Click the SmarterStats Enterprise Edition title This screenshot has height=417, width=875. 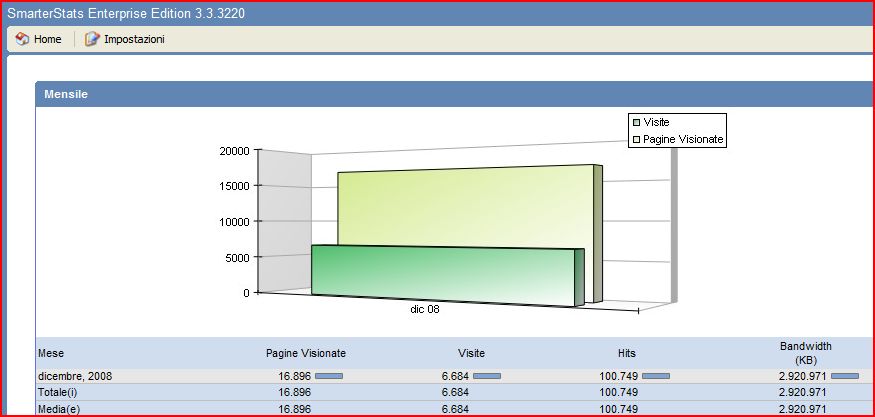[126, 13]
